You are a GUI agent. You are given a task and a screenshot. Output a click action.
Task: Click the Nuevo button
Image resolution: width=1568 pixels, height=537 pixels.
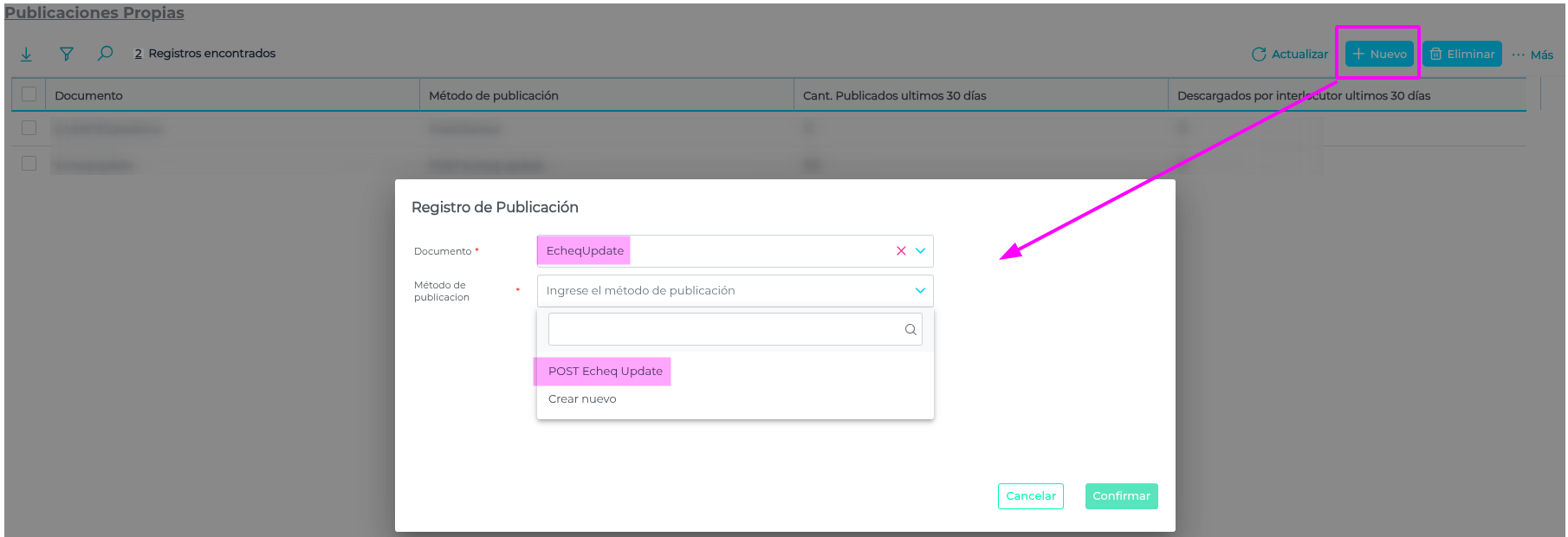1379,54
